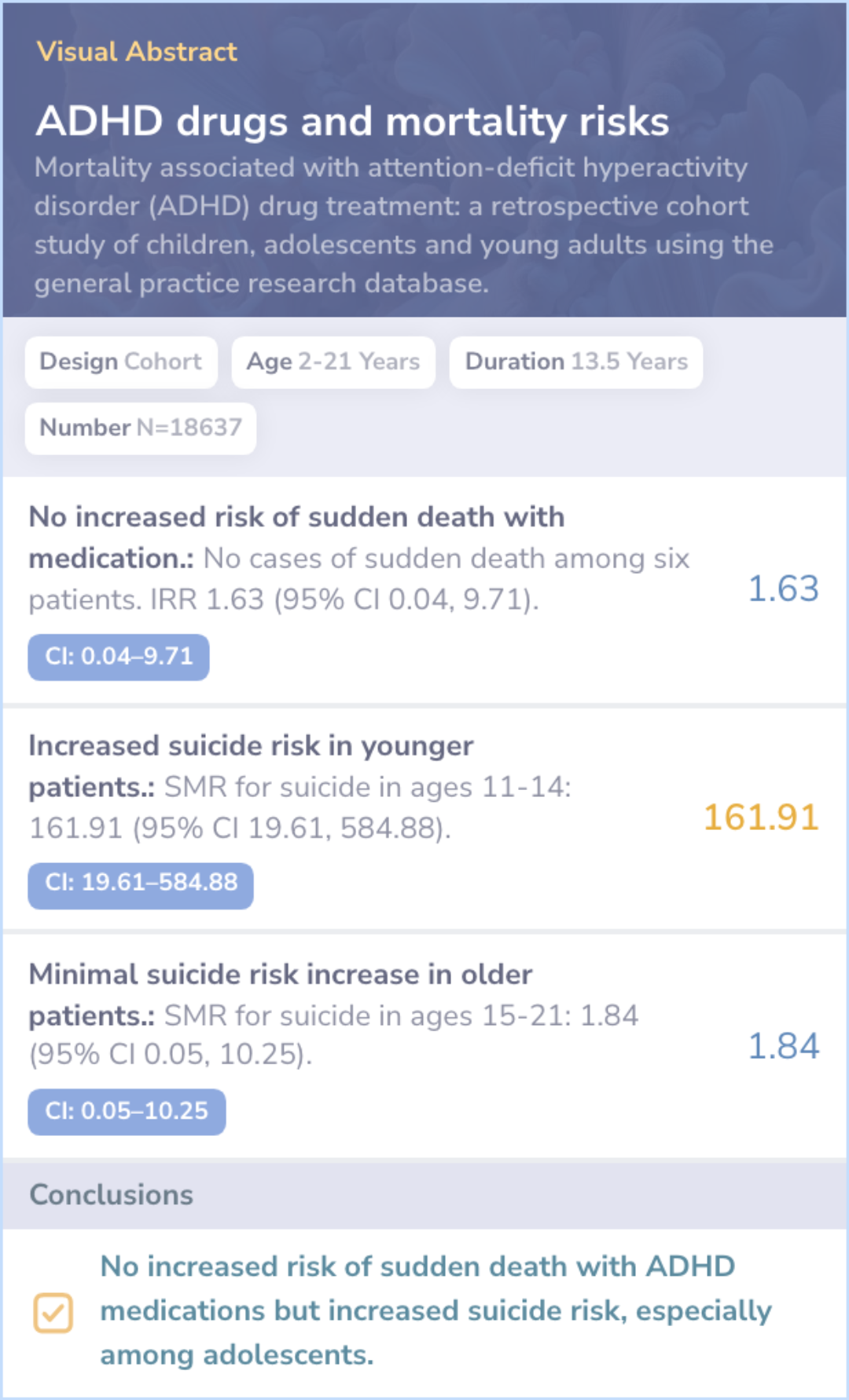The height and width of the screenshot is (1400, 849).
Task: Select the Design Cohort tag
Action: coord(121,362)
